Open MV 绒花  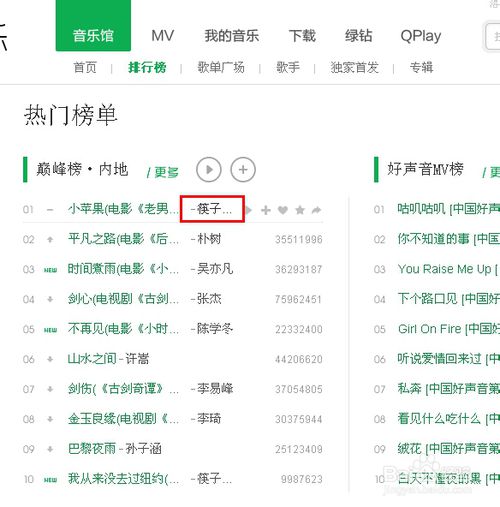click(x=448, y=449)
